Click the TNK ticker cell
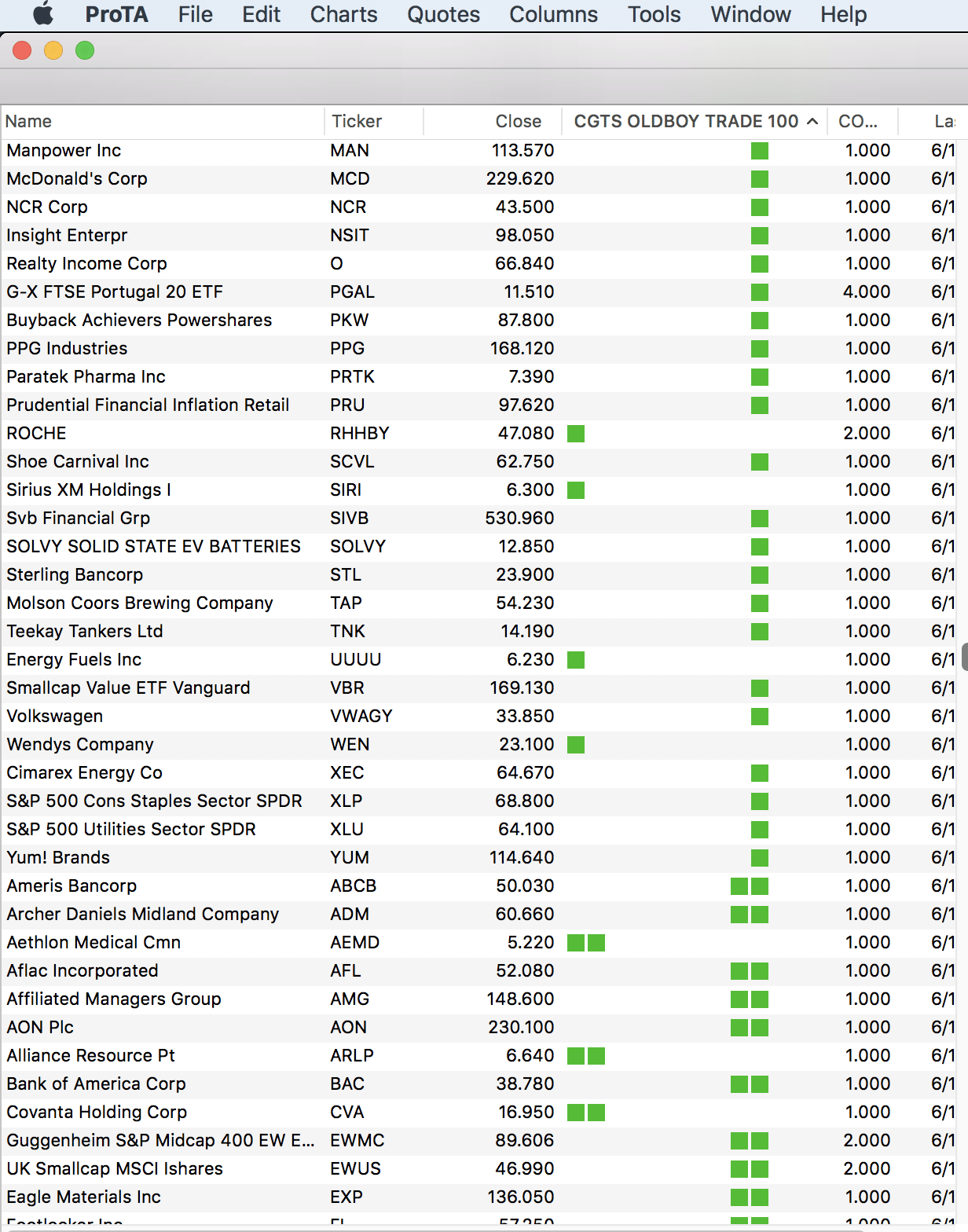The width and height of the screenshot is (968, 1232). tap(347, 632)
